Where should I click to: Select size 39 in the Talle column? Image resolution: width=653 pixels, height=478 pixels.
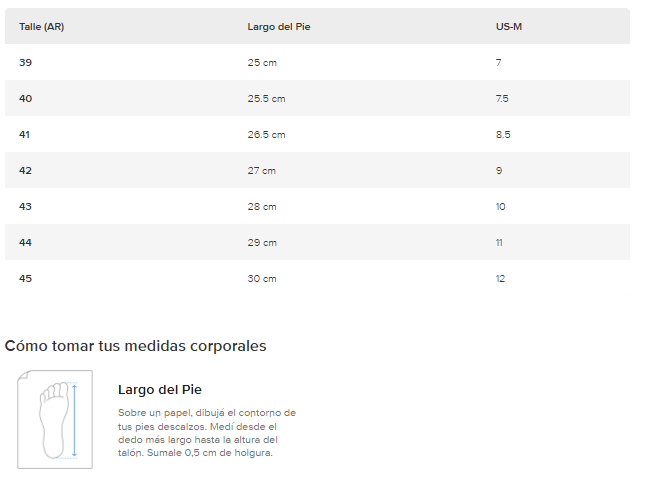[x=25, y=62]
